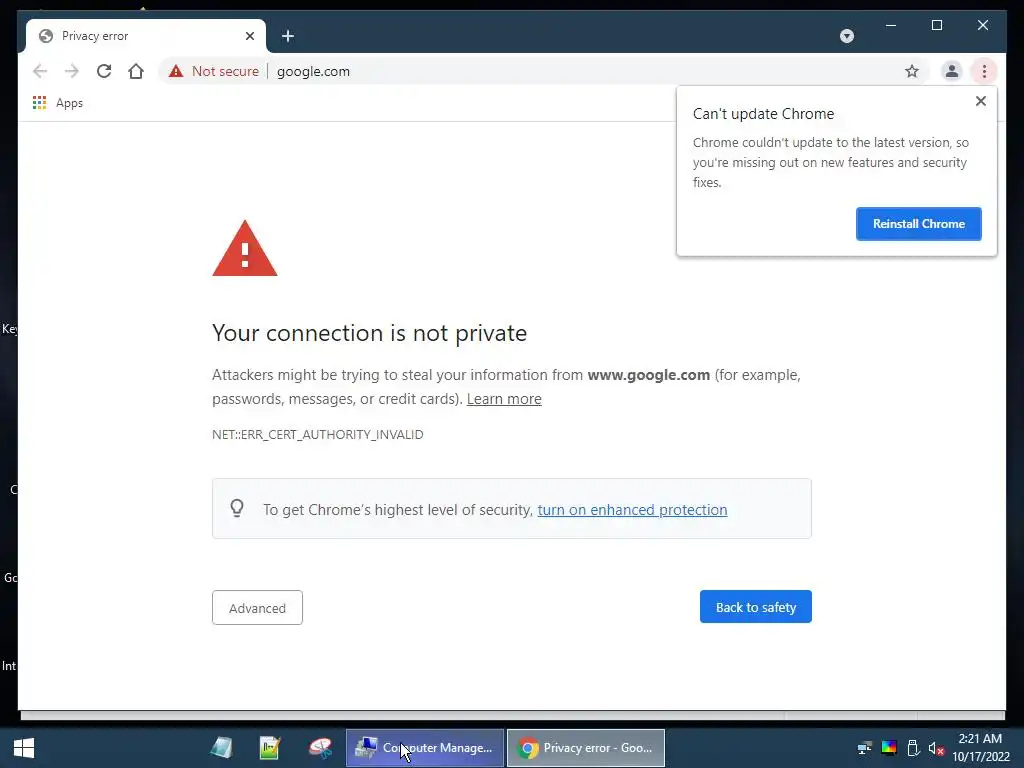
Task: Open the tab search dropdown arrow
Action: (x=846, y=36)
